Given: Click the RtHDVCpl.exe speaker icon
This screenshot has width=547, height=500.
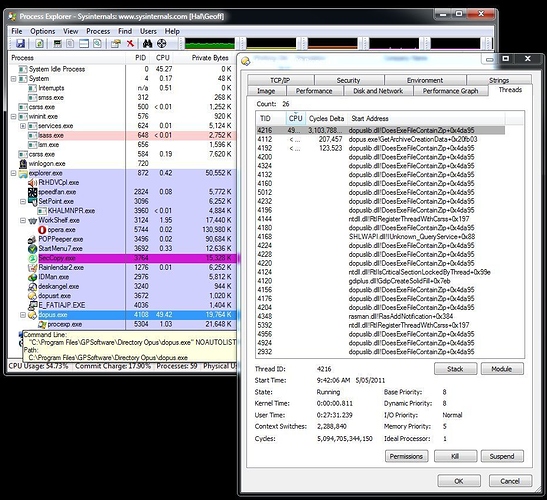Looking at the screenshot, I should point(32,182).
